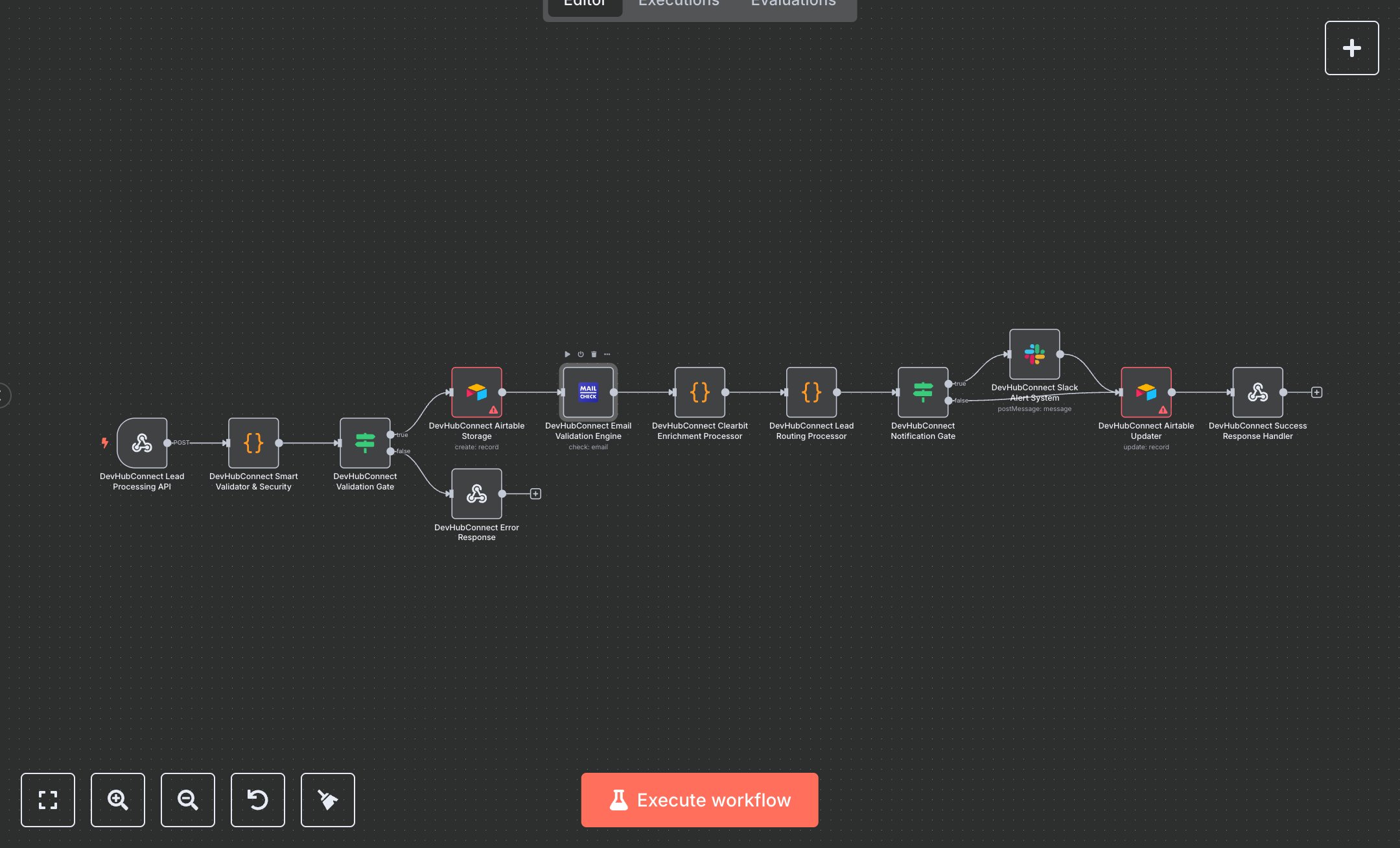The height and width of the screenshot is (848, 1400).
Task: Select the DevHubConnect Slack Alert System node
Action: 1034,354
